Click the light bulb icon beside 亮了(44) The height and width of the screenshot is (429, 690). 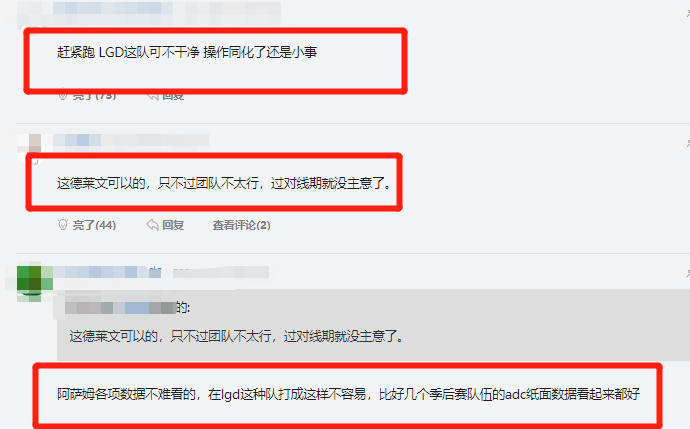63,224
